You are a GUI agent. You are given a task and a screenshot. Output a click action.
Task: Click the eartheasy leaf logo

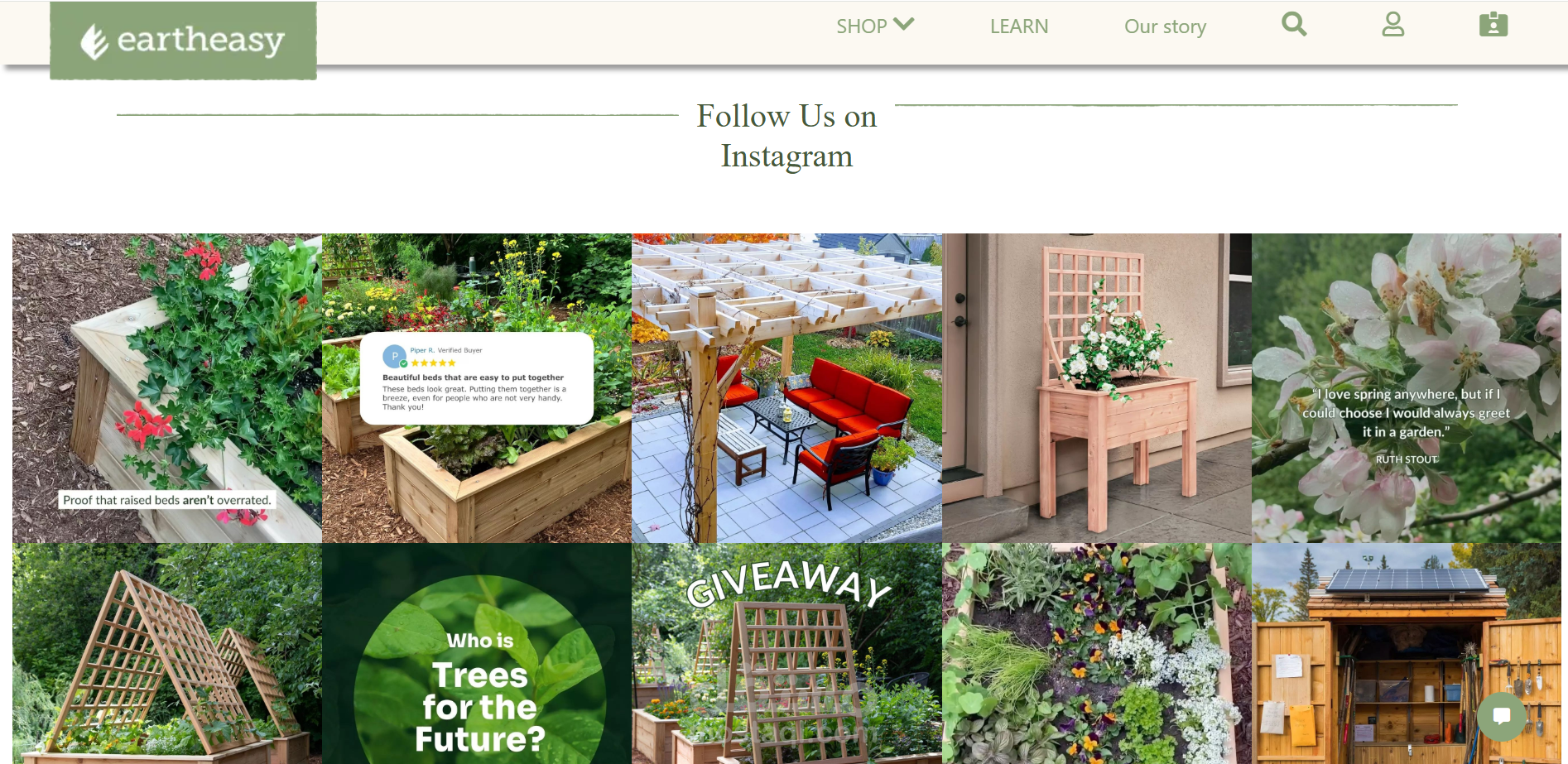[x=183, y=41]
